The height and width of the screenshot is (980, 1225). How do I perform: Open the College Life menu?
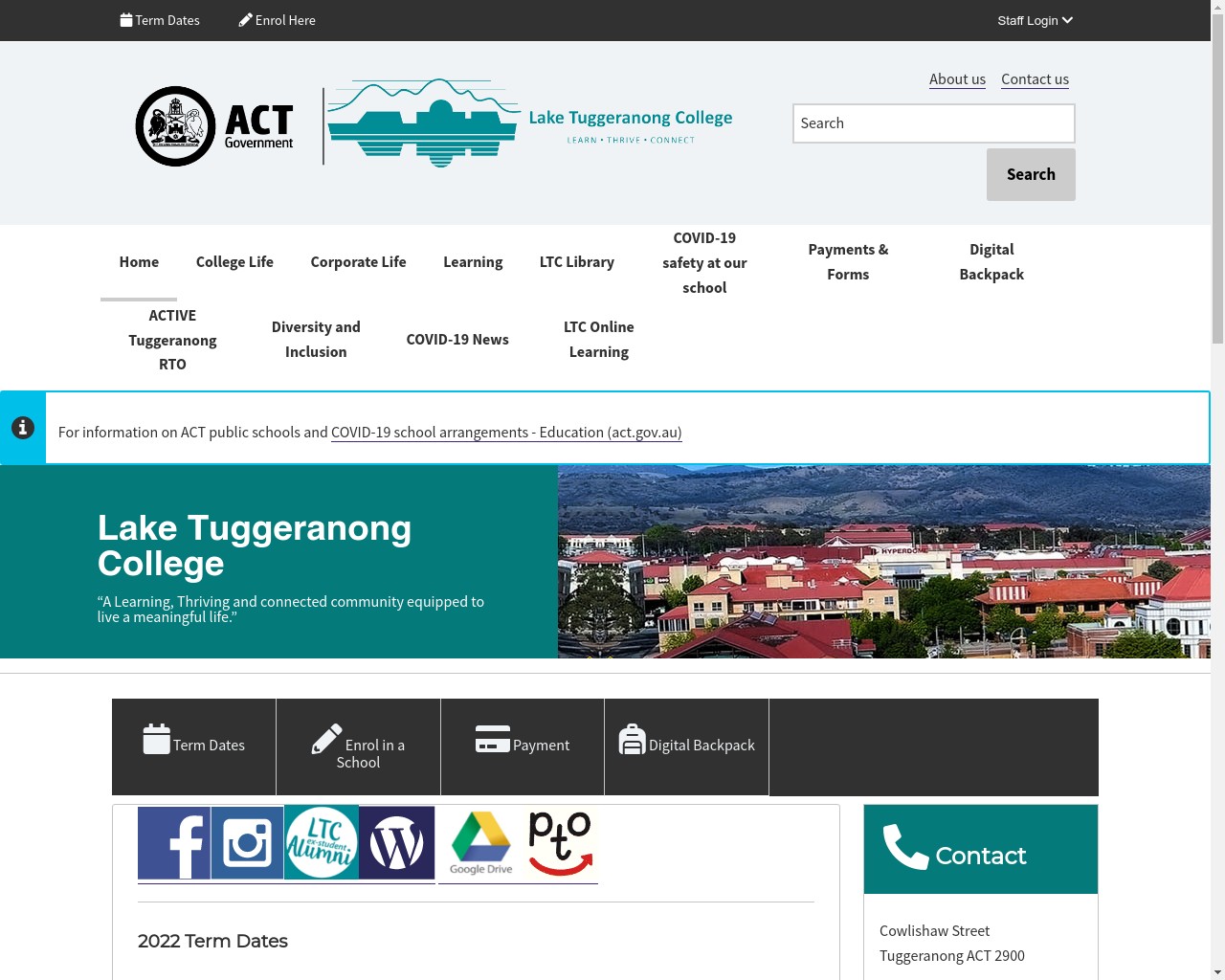[x=234, y=261]
